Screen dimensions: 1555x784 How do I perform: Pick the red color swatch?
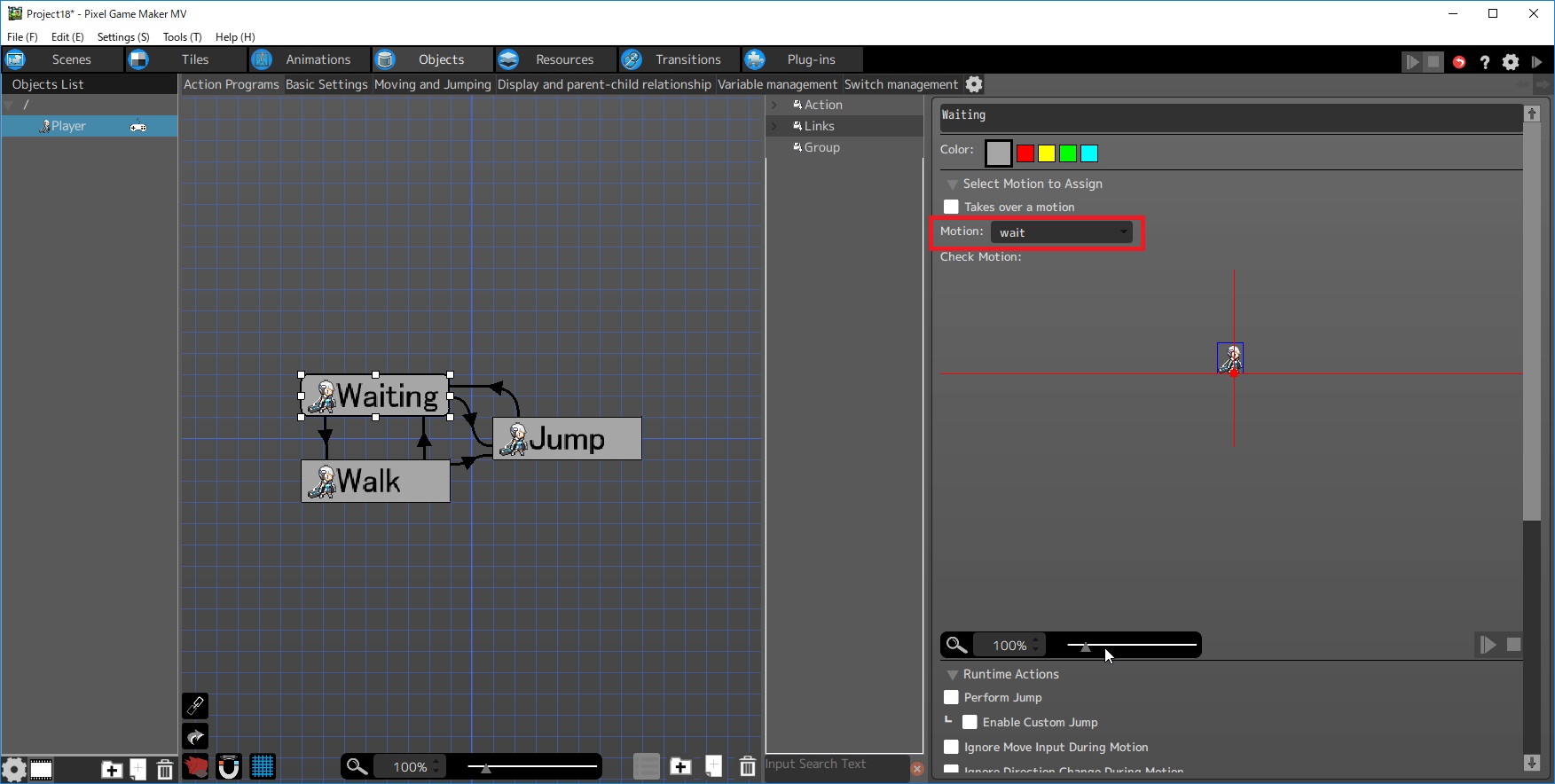1025,153
